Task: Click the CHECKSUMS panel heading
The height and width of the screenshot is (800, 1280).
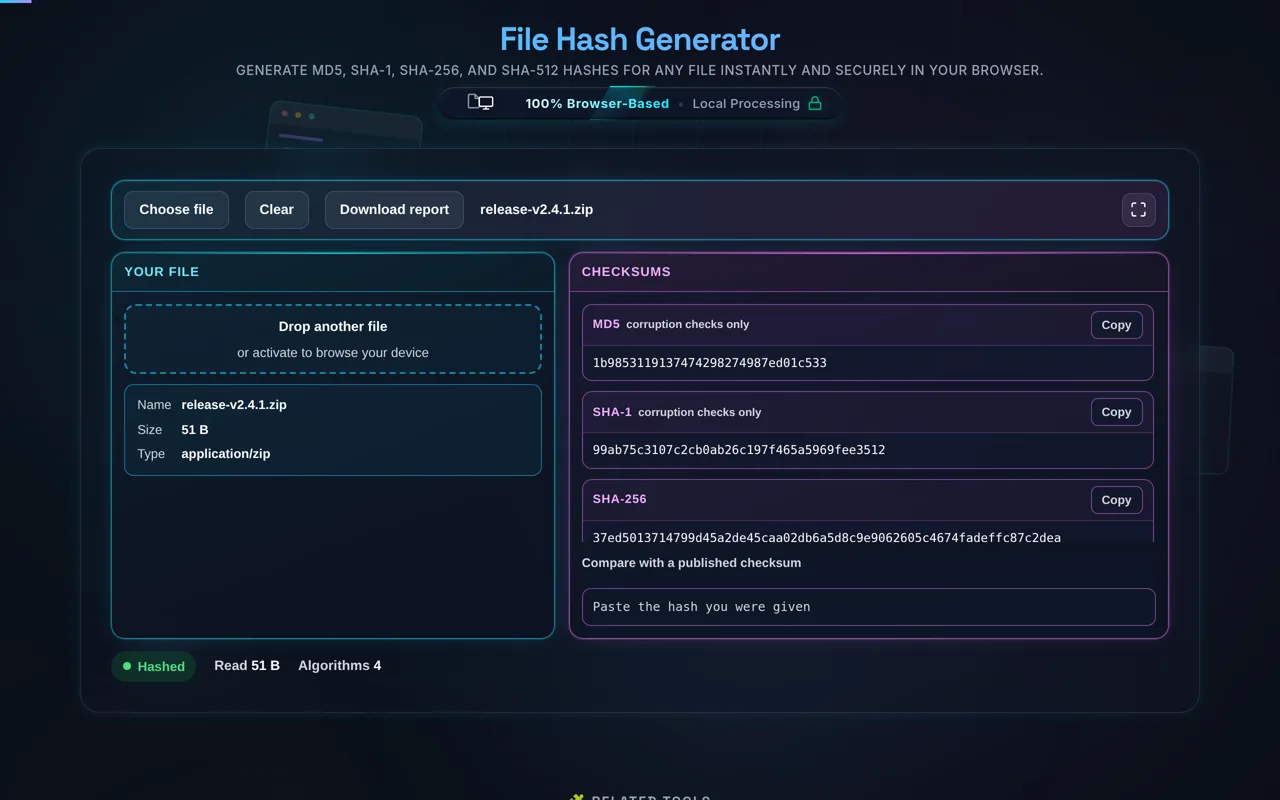Action: point(626,272)
